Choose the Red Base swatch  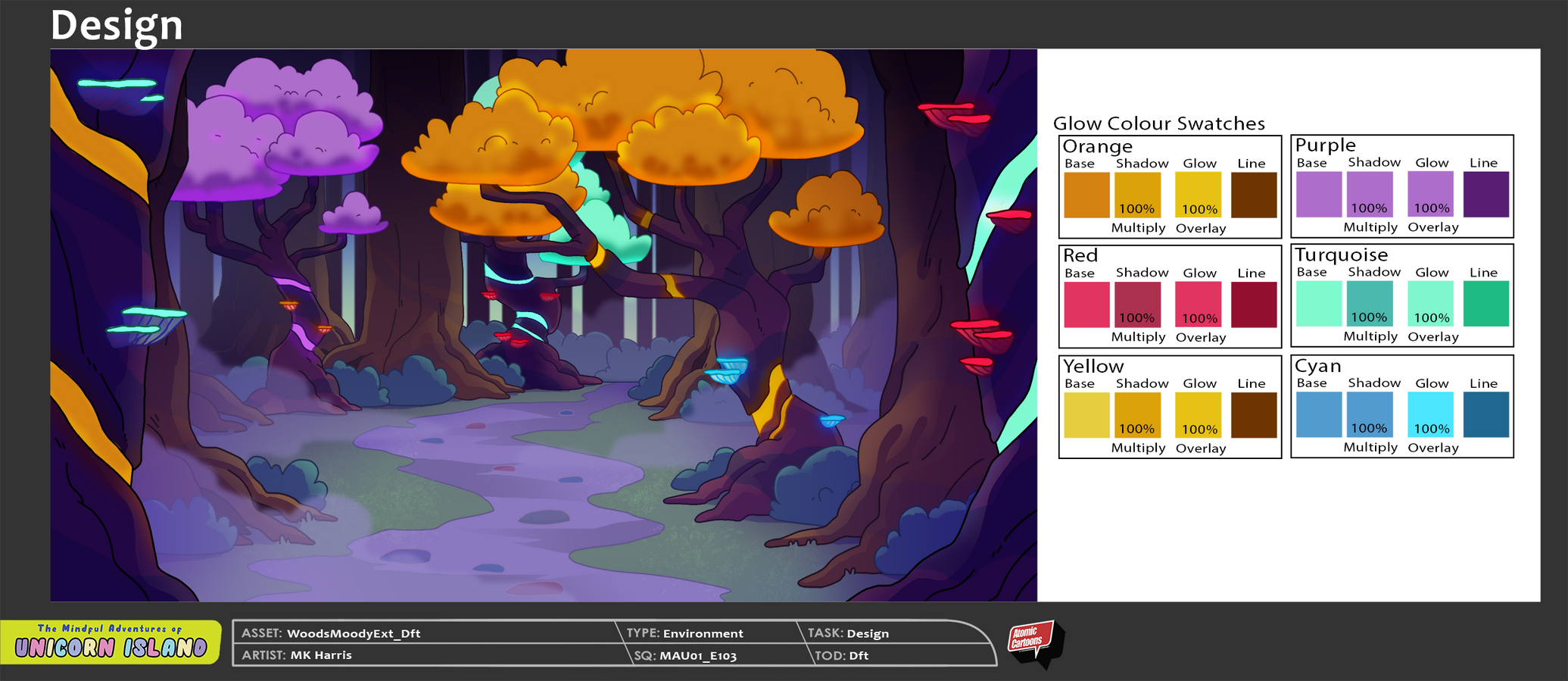(x=1086, y=305)
